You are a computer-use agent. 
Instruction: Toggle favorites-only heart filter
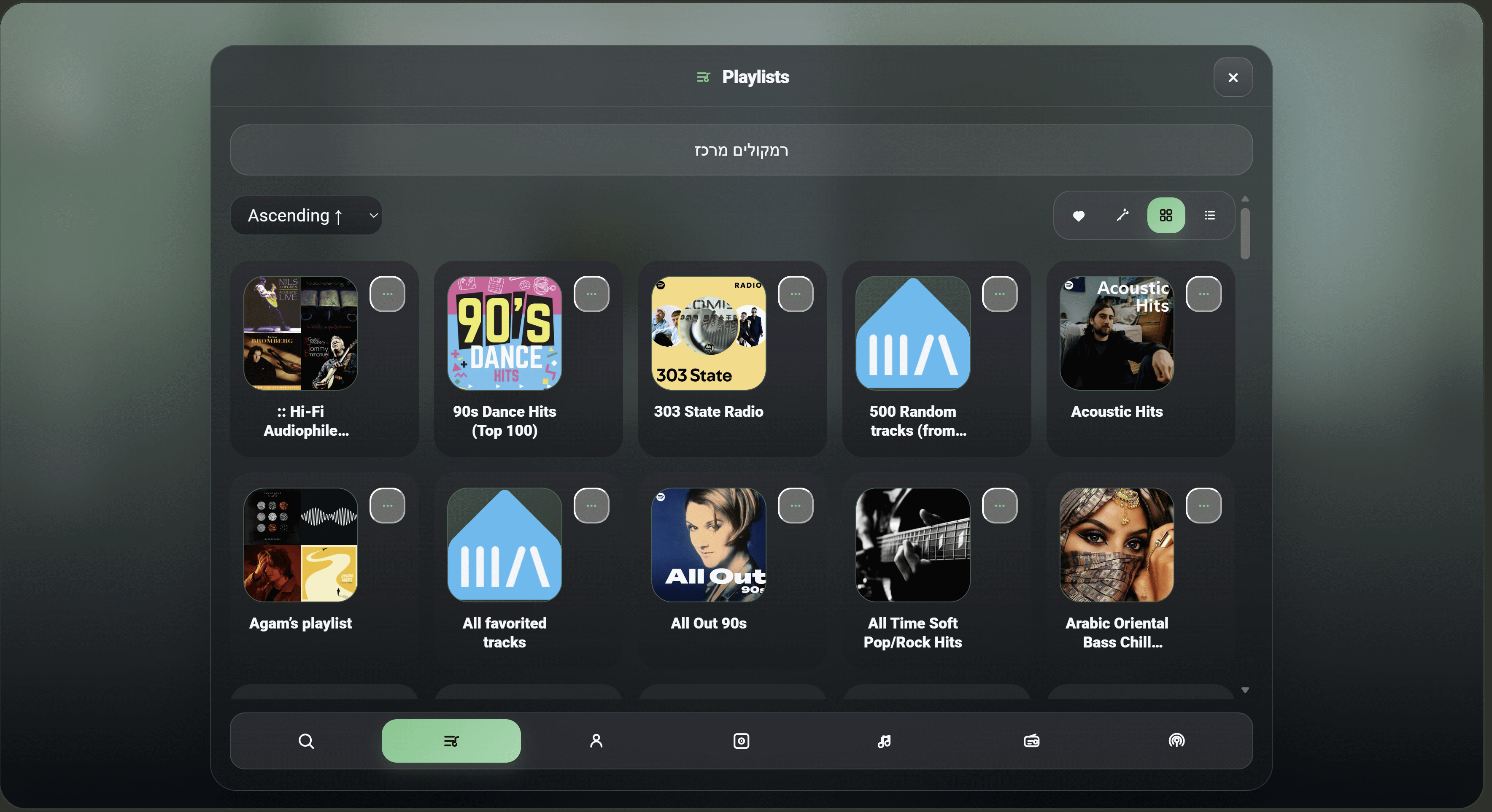tap(1079, 216)
